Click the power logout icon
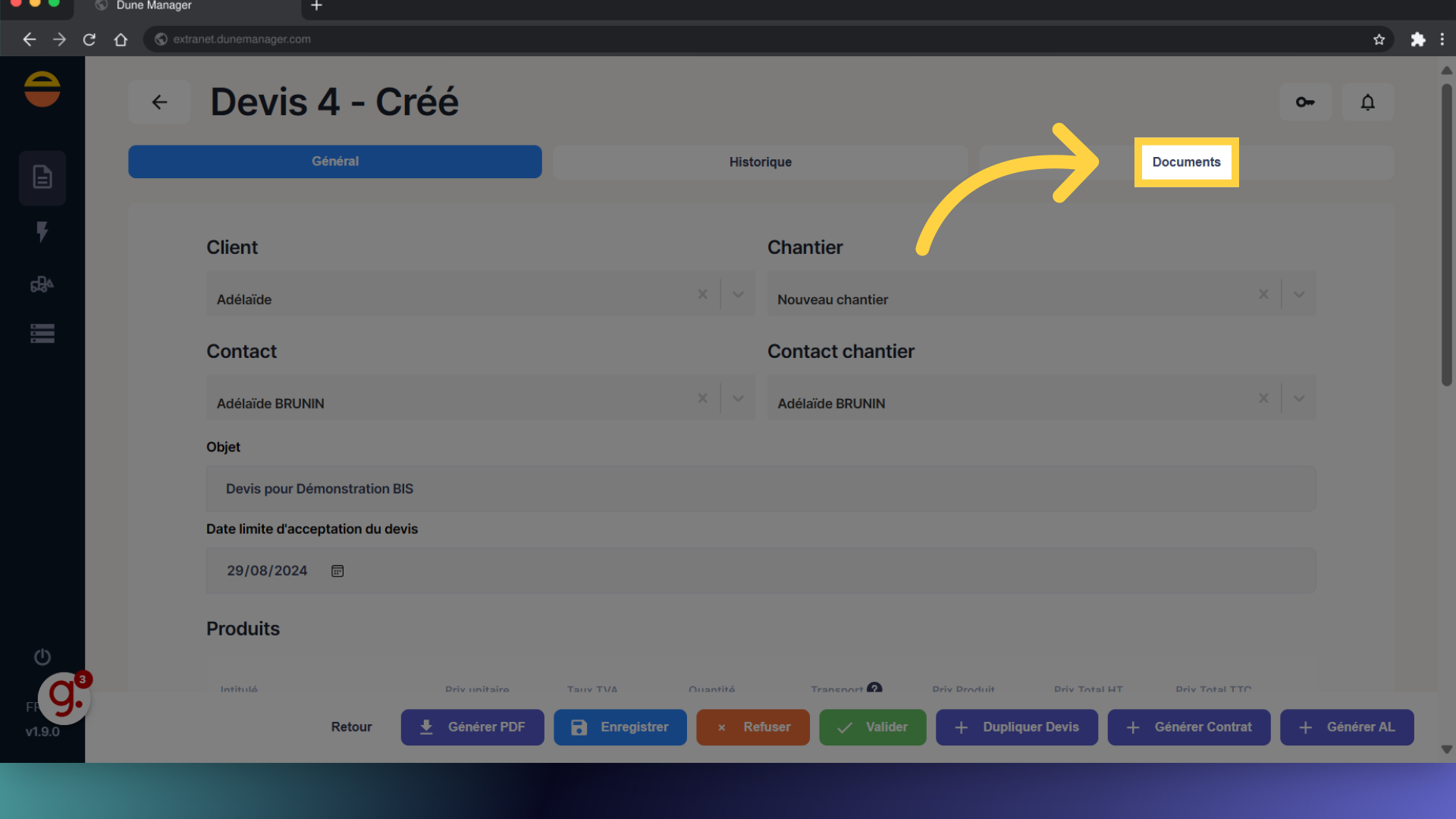 (42, 657)
